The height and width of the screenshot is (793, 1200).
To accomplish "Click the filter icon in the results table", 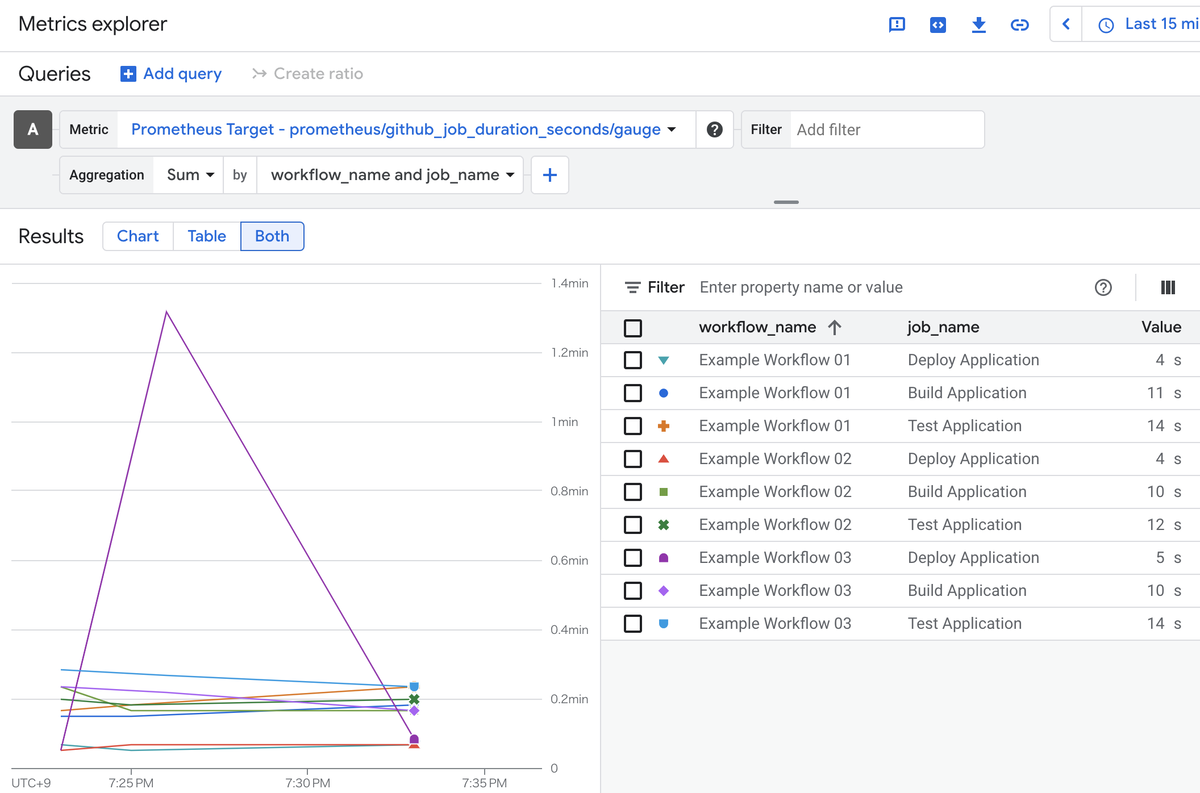I will 634,287.
